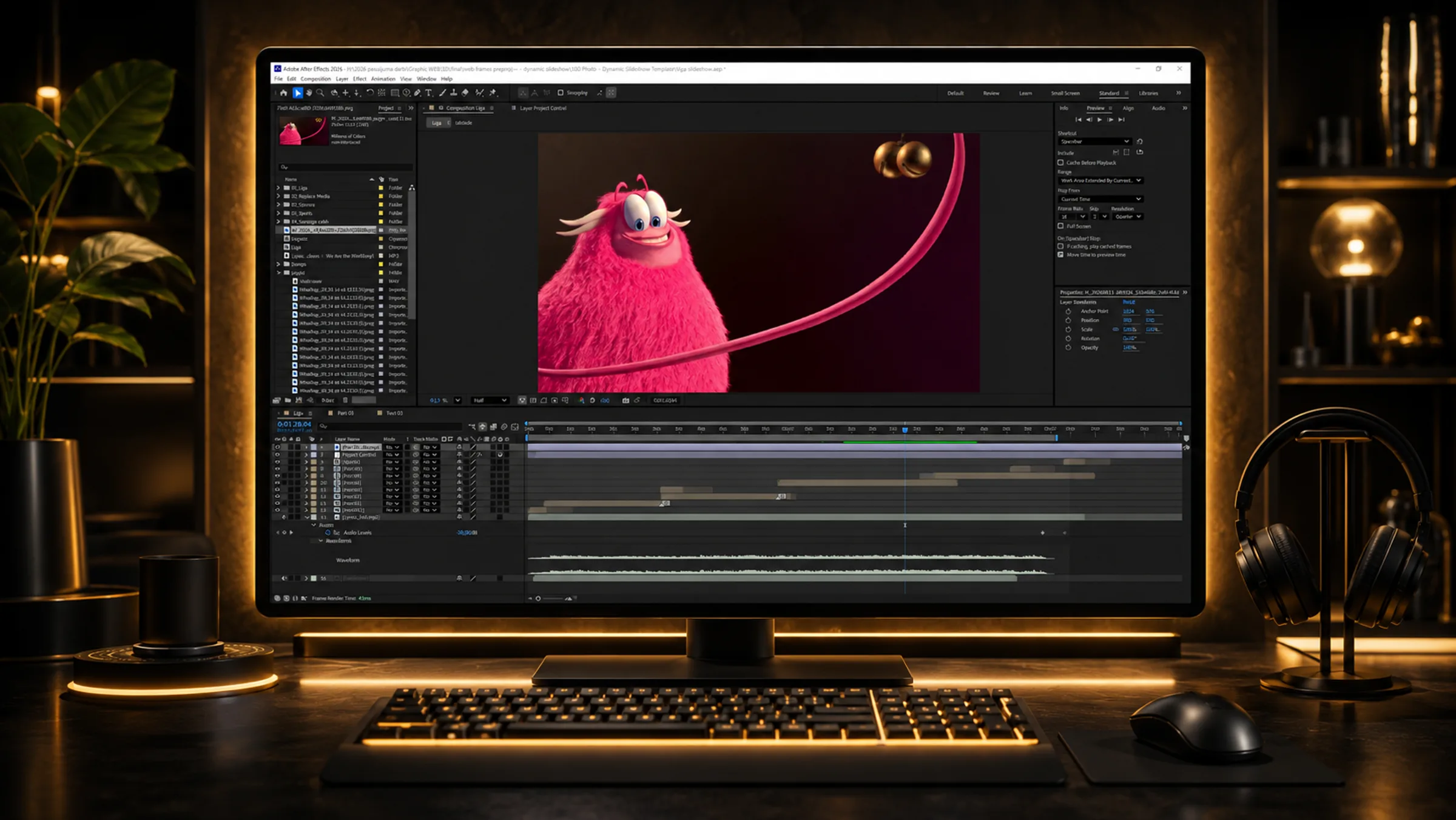Open the viewer resolution Half dropdown
The height and width of the screenshot is (820, 1456).
coord(490,401)
